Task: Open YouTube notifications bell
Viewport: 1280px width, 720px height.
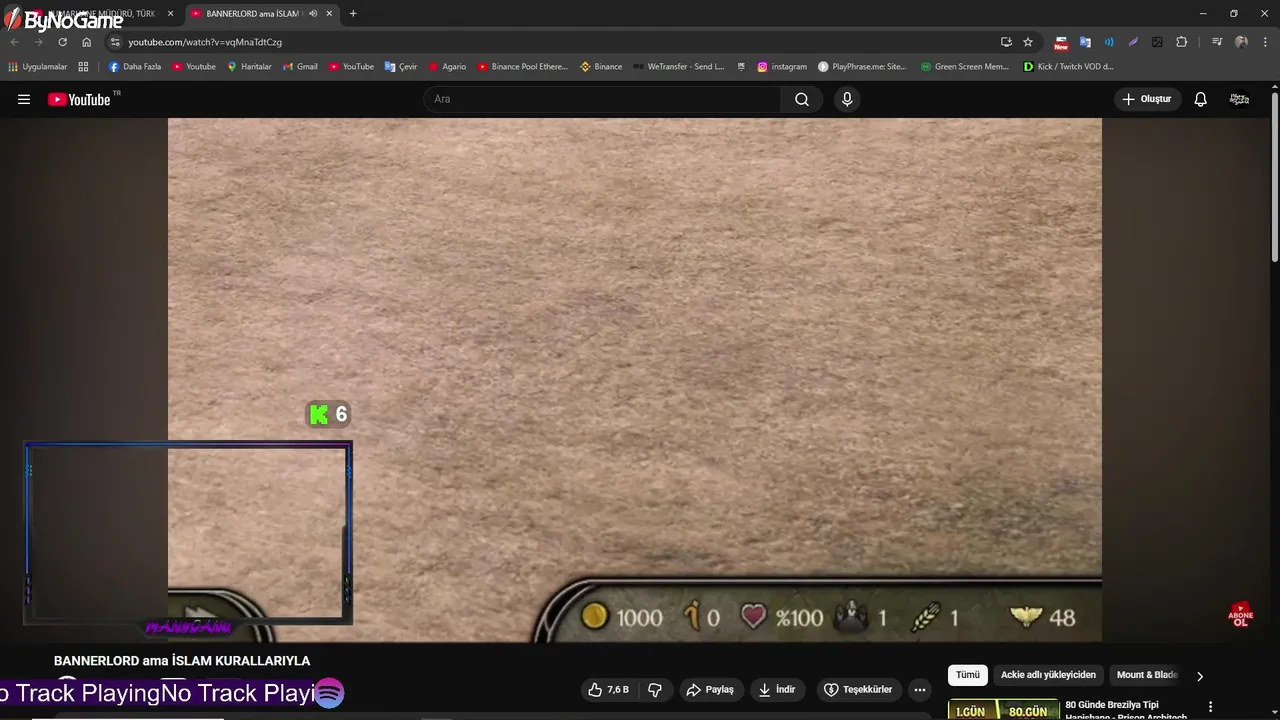Action: (x=1201, y=99)
